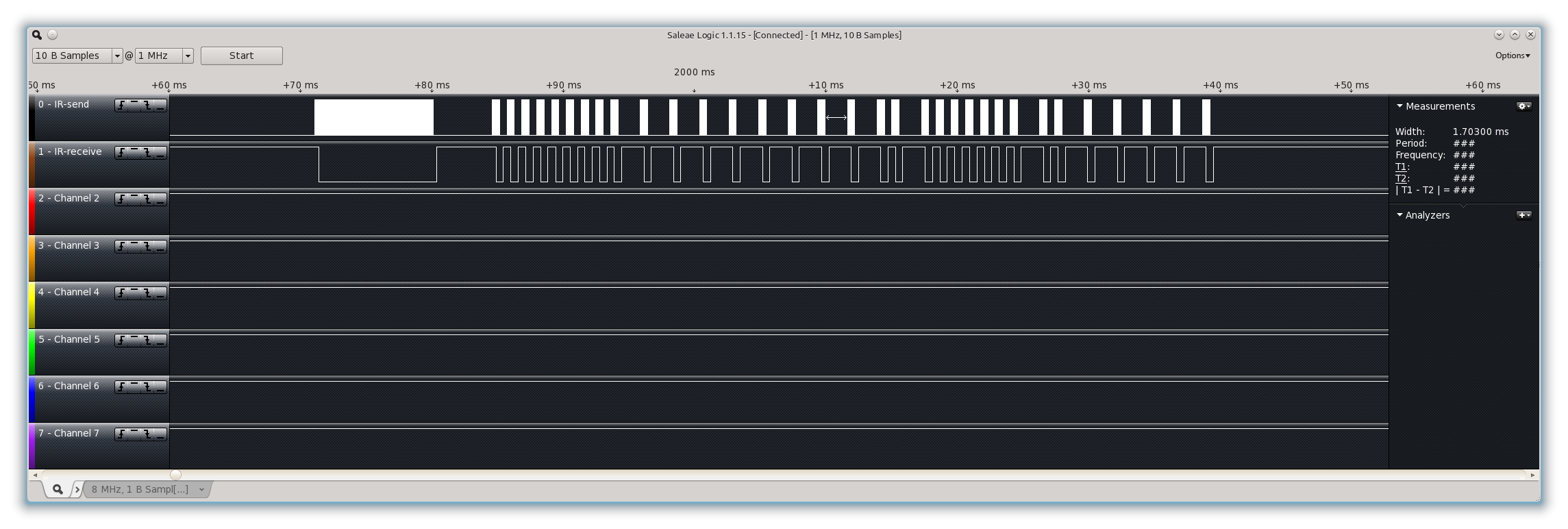The width and height of the screenshot is (1568, 529).
Task: Select the Width value 1.70300 ms
Action: (x=1480, y=132)
